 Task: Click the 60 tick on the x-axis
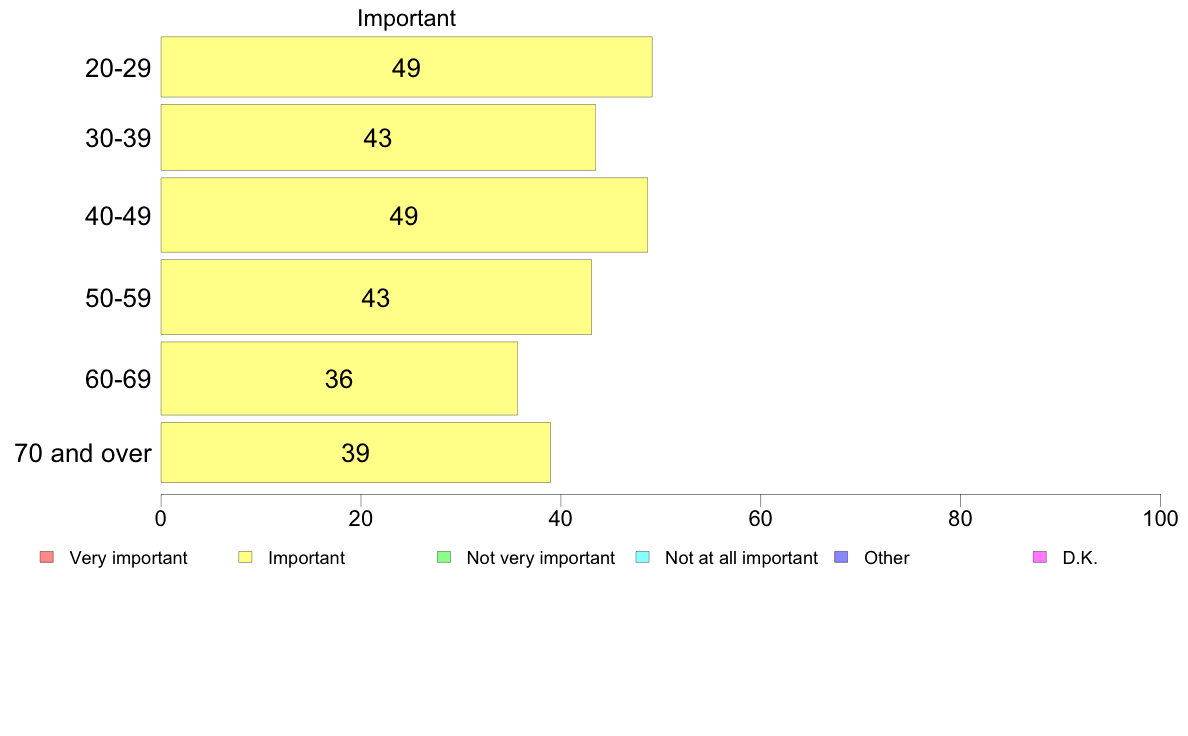tap(760, 518)
